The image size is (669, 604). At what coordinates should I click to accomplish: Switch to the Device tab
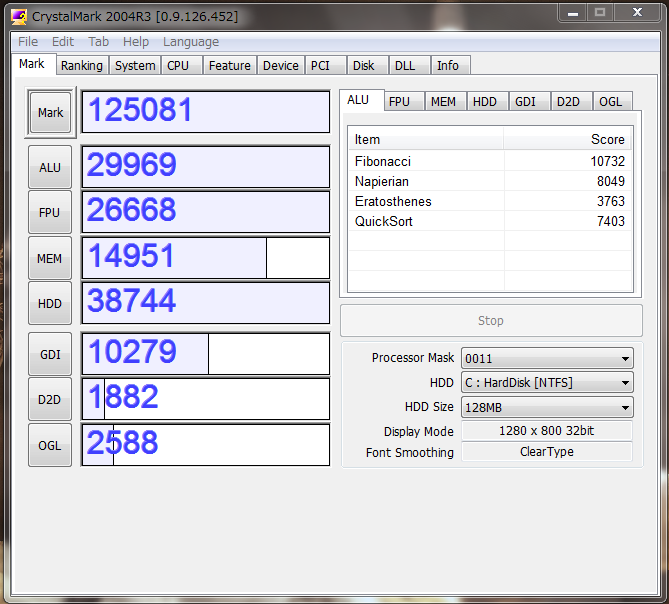281,66
